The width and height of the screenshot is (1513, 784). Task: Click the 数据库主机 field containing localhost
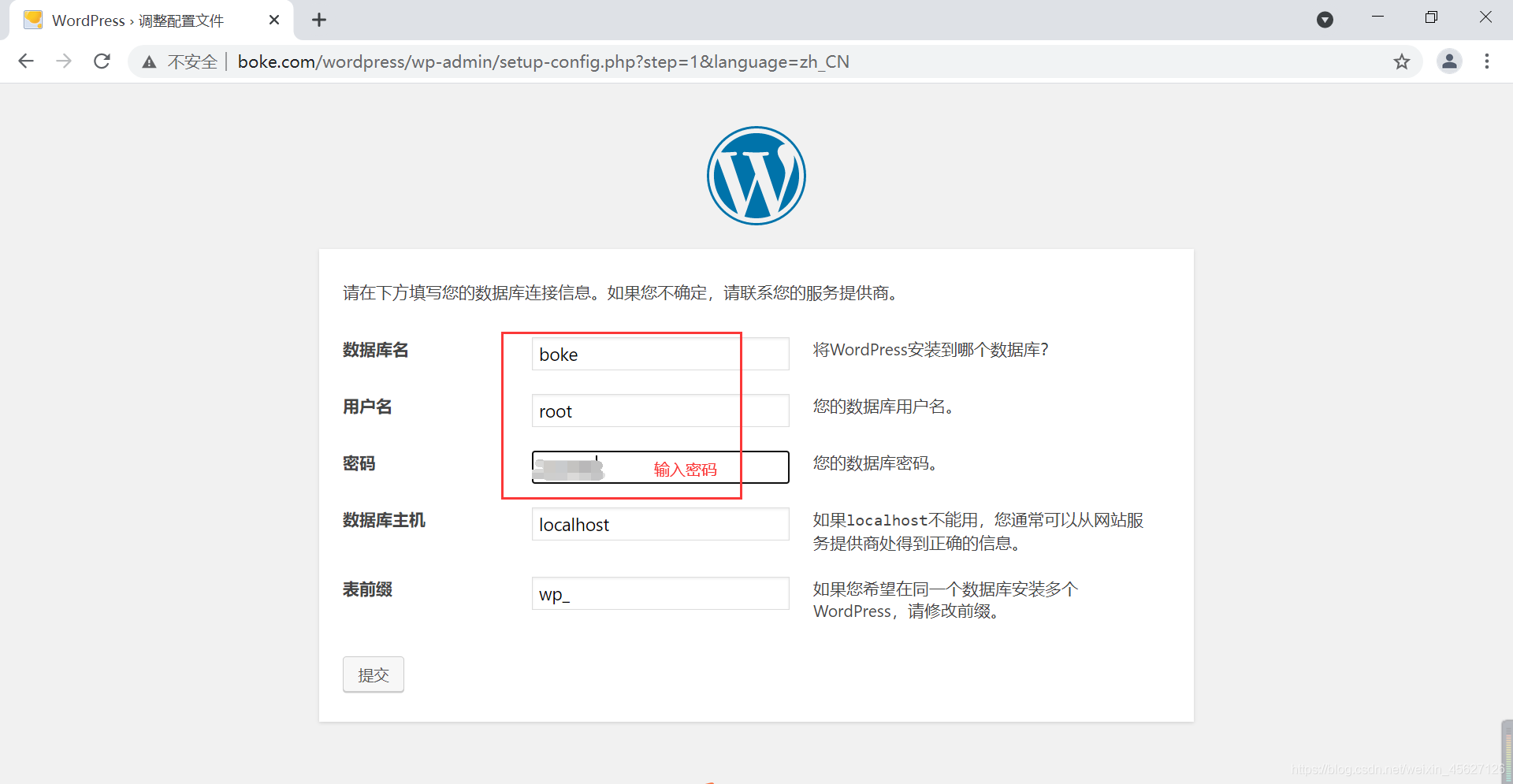pyautogui.click(x=660, y=524)
